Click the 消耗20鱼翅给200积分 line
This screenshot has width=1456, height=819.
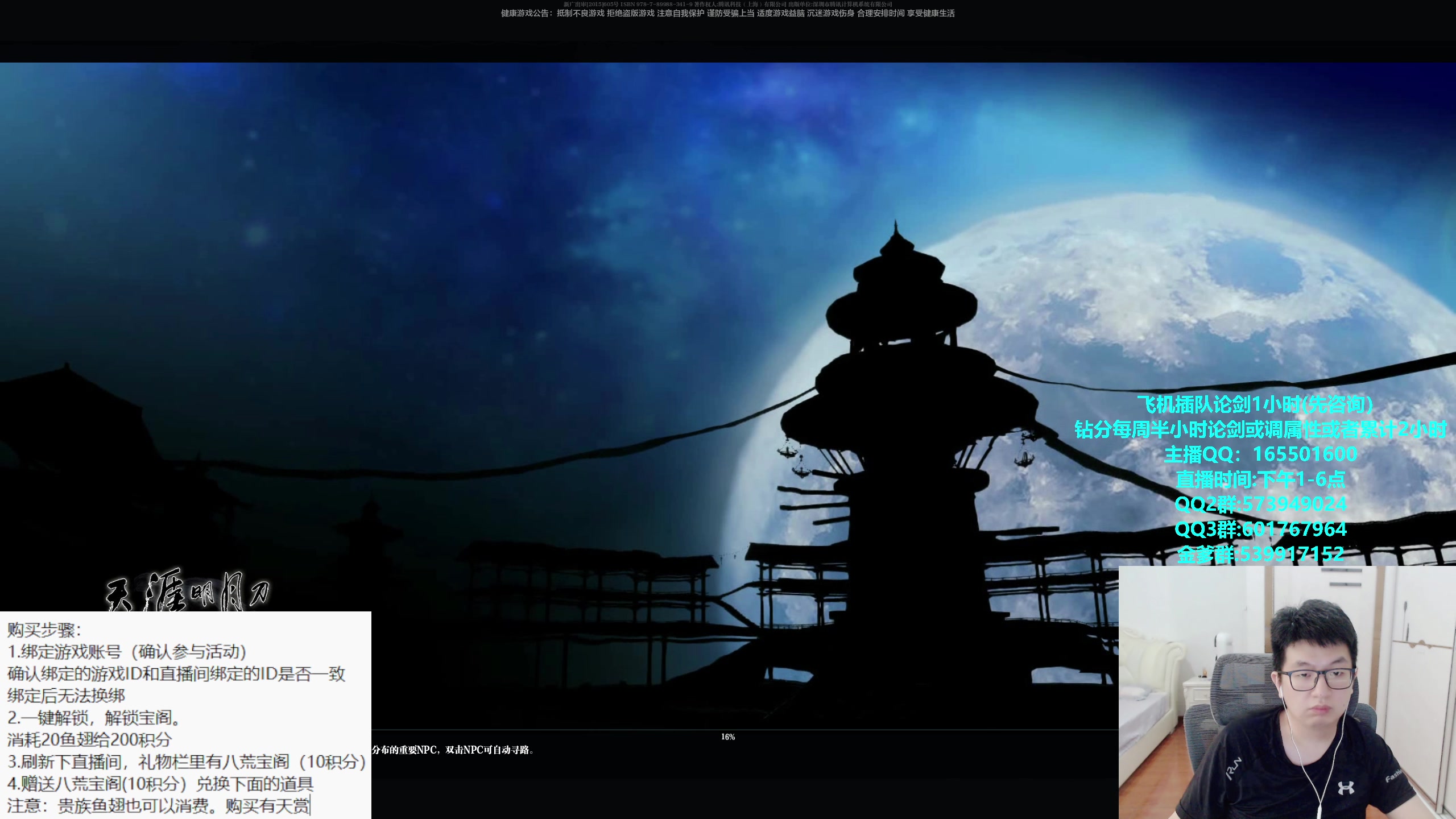pos(89,739)
